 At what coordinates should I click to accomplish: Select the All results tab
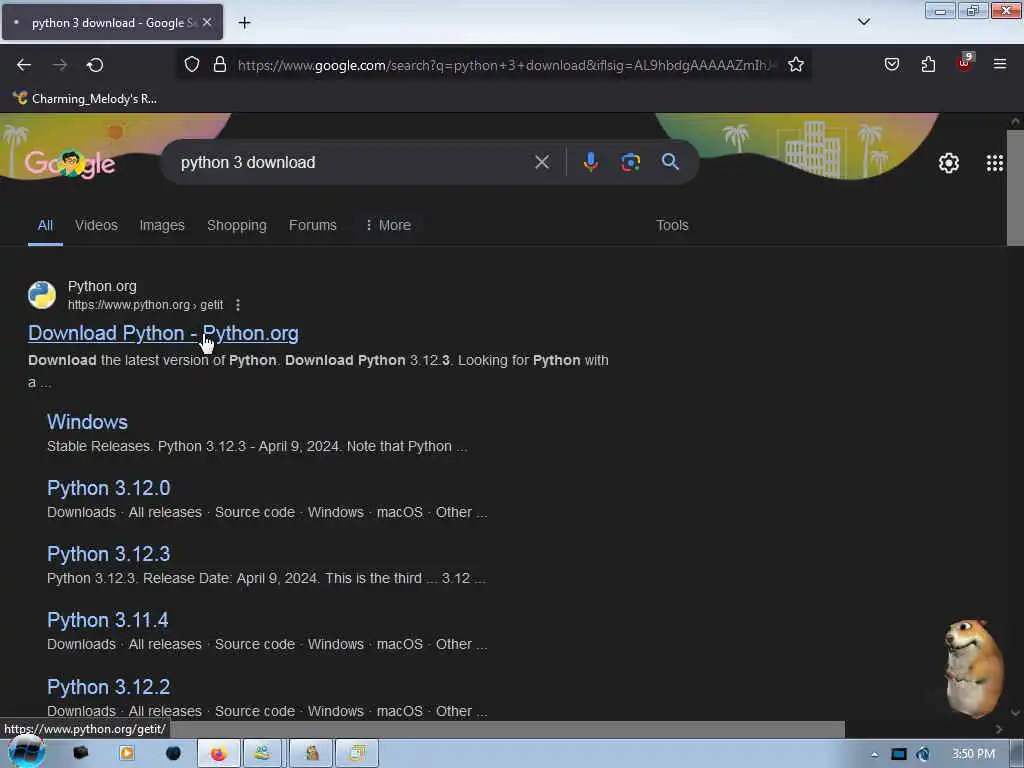pyautogui.click(x=45, y=225)
